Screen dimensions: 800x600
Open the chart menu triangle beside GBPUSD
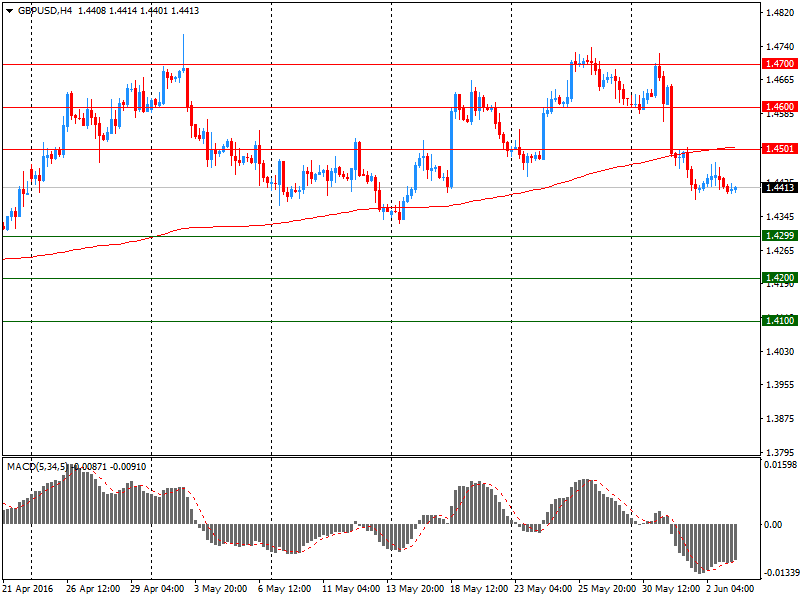pos(9,11)
